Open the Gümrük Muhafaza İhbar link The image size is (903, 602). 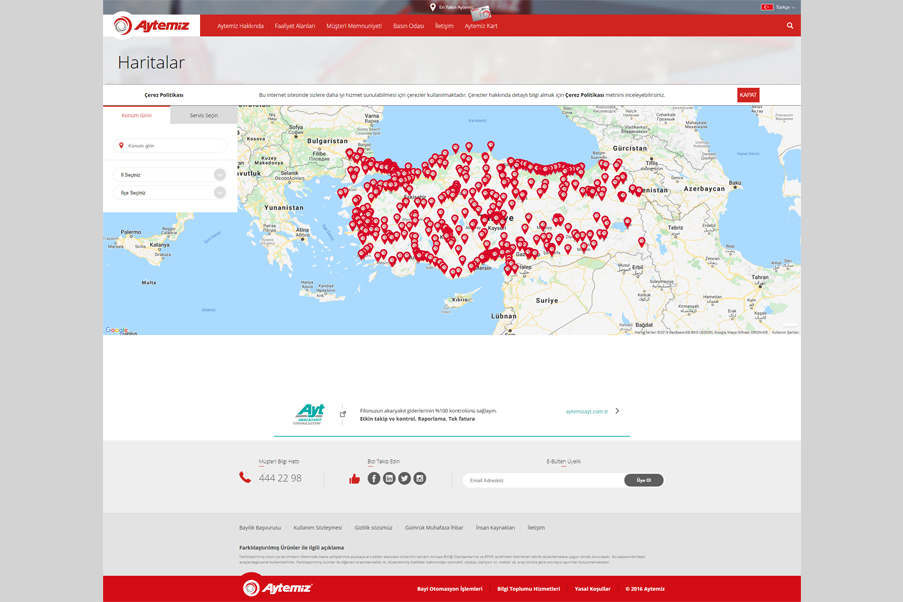pos(434,528)
